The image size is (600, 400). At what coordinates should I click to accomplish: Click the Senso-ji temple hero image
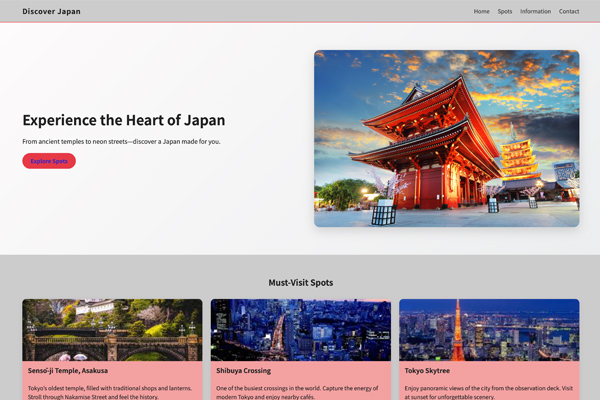coord(447,139)
